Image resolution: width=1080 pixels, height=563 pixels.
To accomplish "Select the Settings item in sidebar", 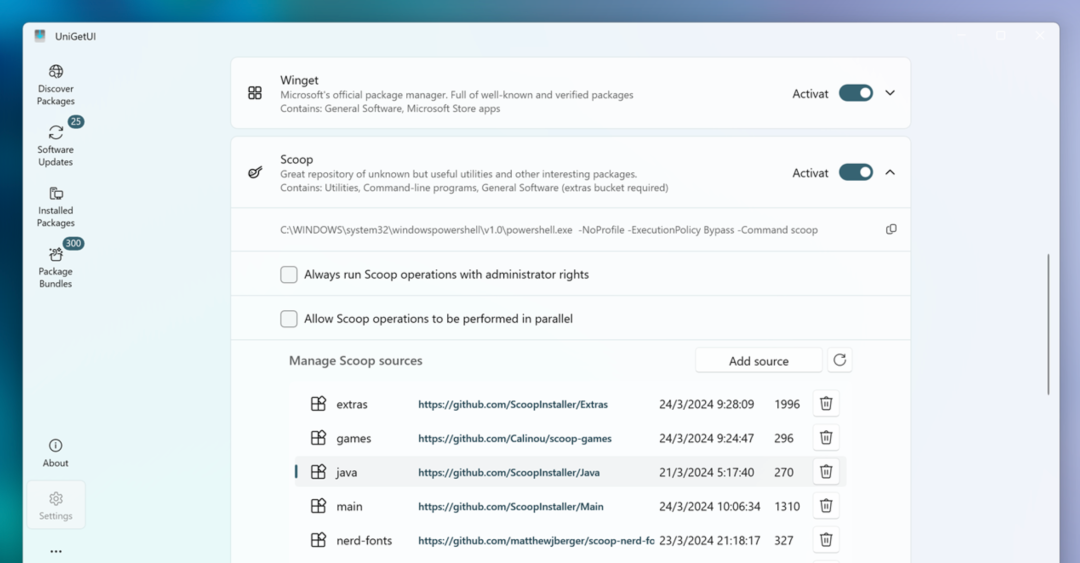I will [x=56, y=505].
